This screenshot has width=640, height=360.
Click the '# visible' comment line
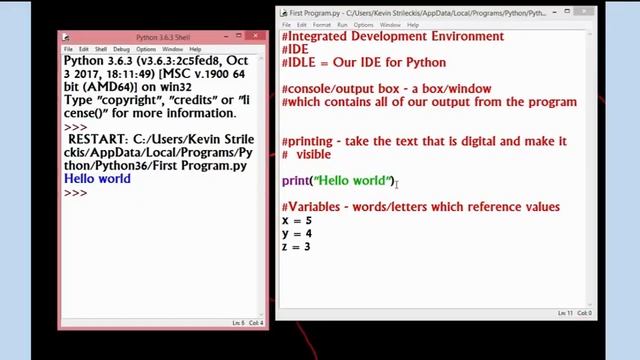[x=307, y=154]
